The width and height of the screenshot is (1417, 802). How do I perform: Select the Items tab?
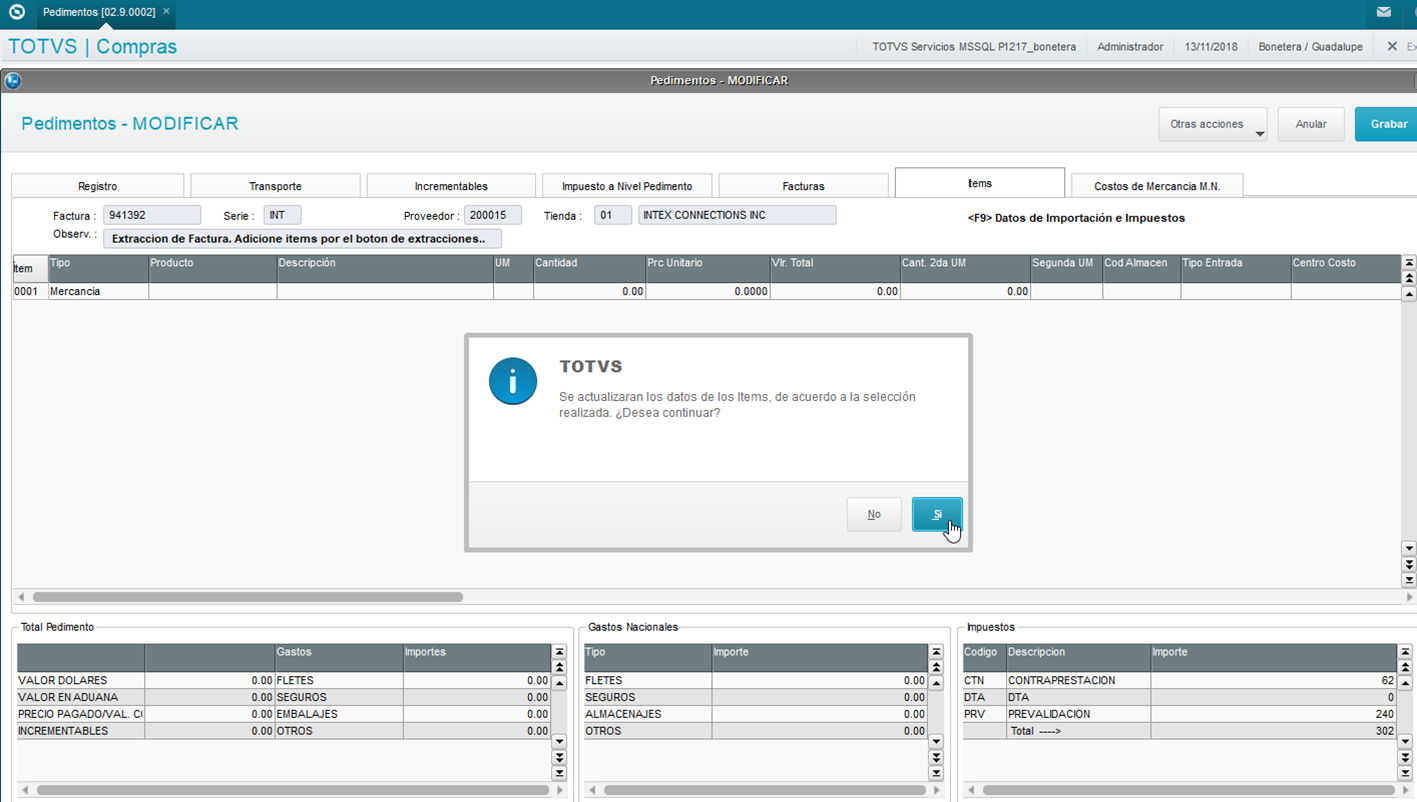coord(980,183)
